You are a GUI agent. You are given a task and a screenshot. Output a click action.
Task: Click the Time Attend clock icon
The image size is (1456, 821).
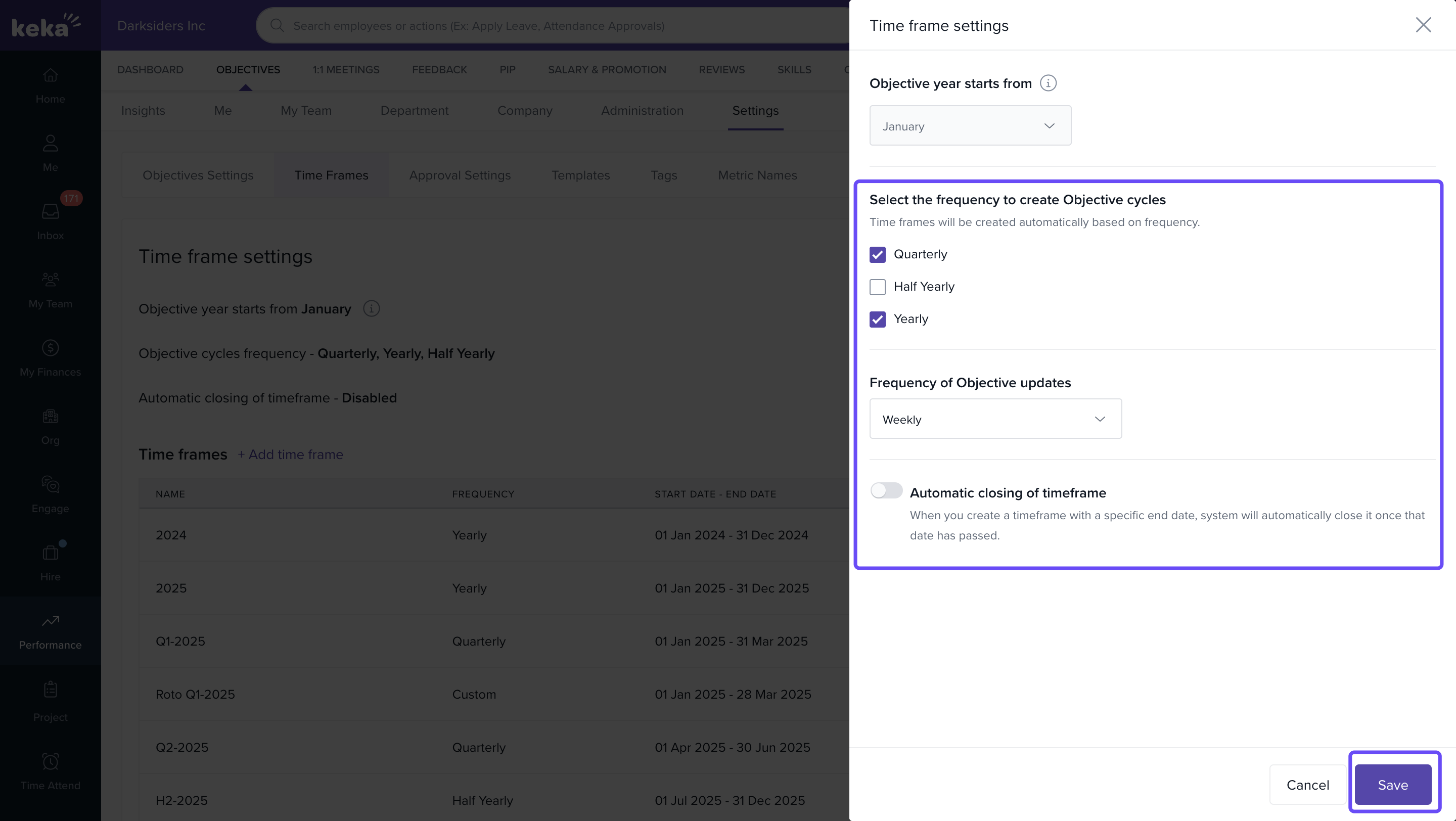(x=51, y=762)
